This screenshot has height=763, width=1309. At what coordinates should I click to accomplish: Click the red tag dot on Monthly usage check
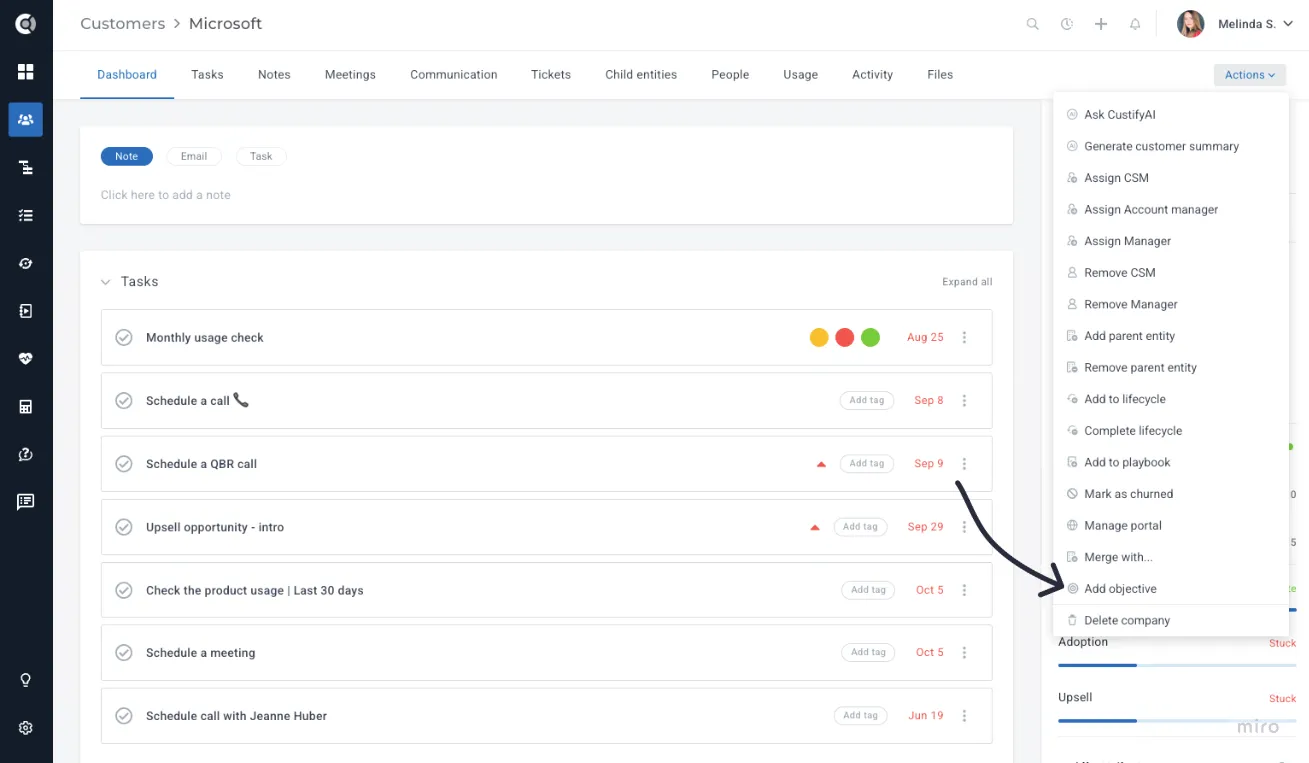845,338
